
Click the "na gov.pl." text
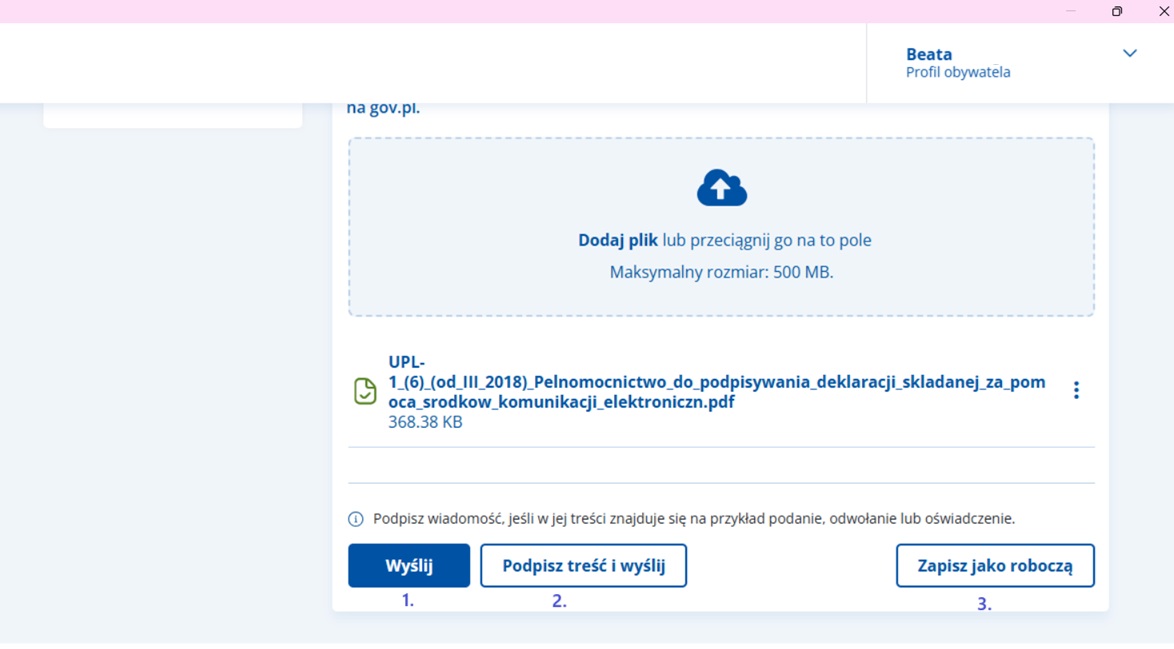click(x=383, y=108)
